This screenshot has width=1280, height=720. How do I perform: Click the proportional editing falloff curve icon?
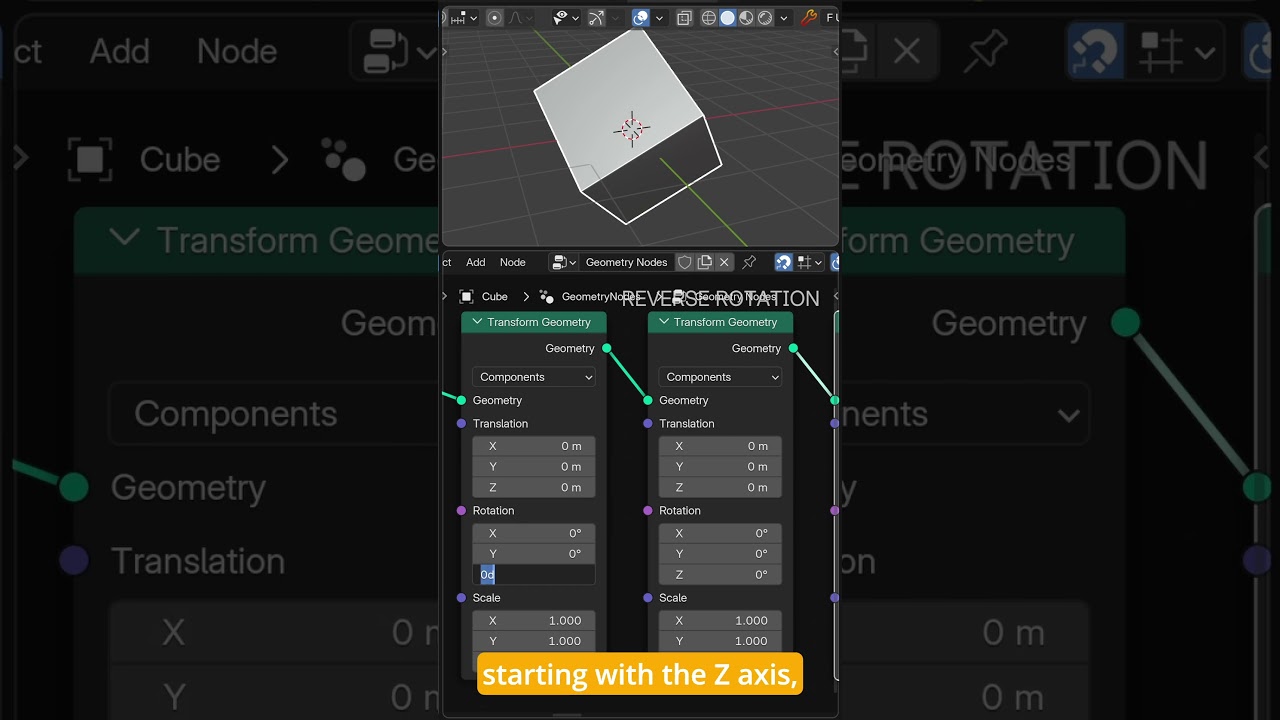[x=520, y=18]
